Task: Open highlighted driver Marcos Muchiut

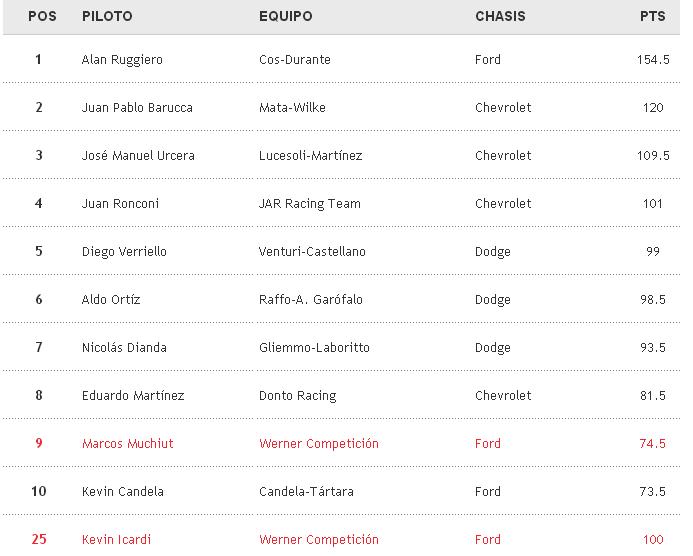Action: (x=127, y=444)
